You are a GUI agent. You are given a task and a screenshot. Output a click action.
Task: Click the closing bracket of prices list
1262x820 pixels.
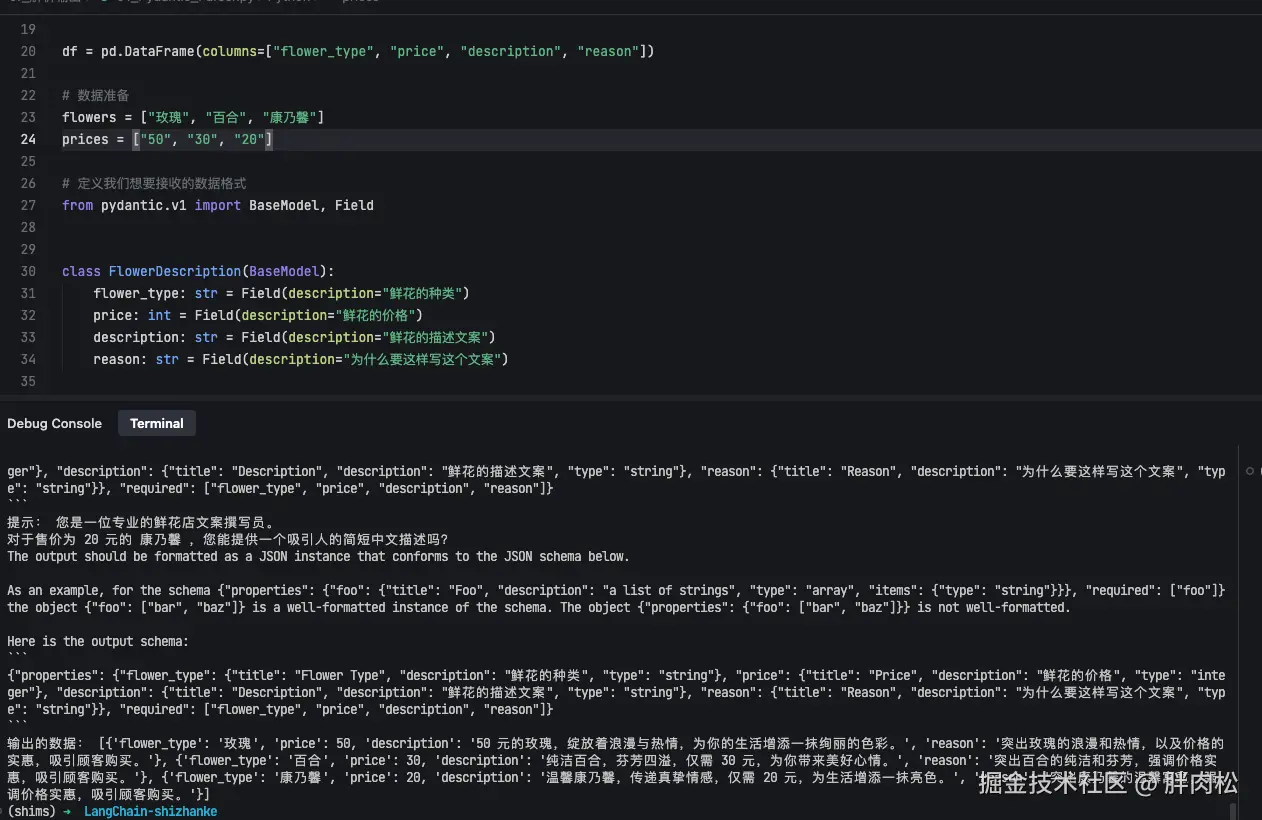(268, 139)
